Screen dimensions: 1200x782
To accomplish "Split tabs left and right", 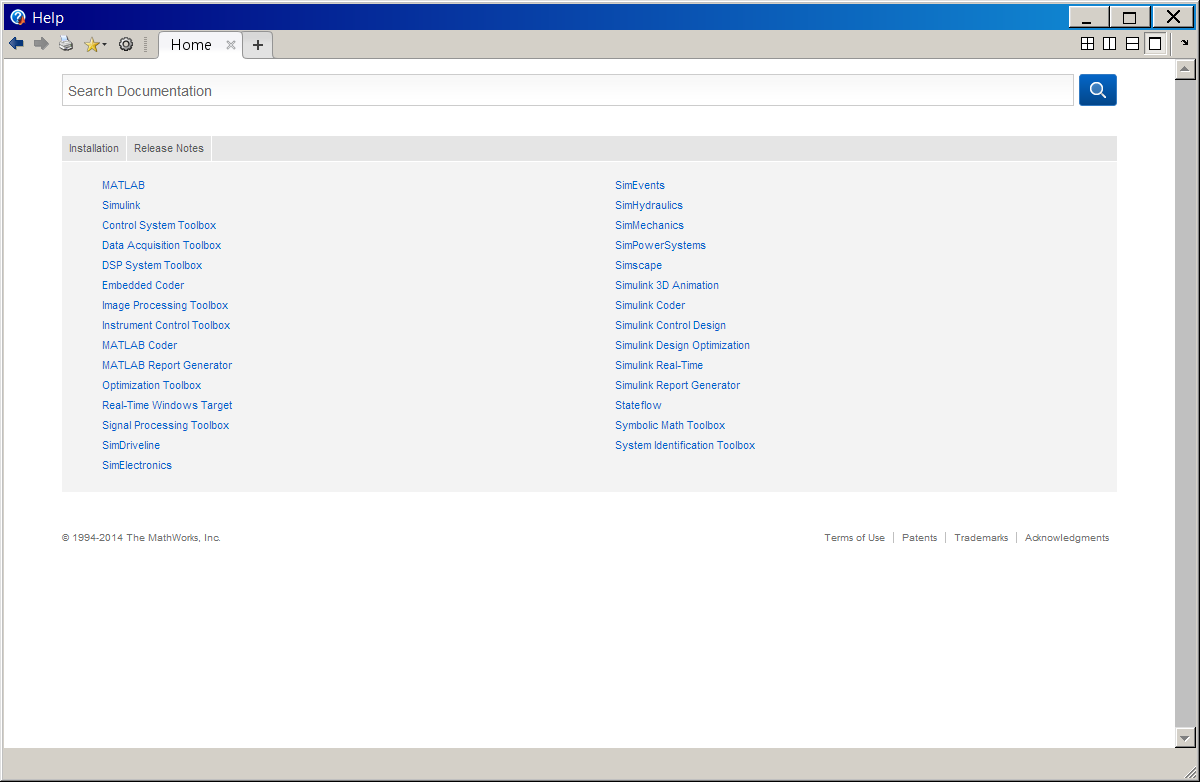I will 1110,44.
